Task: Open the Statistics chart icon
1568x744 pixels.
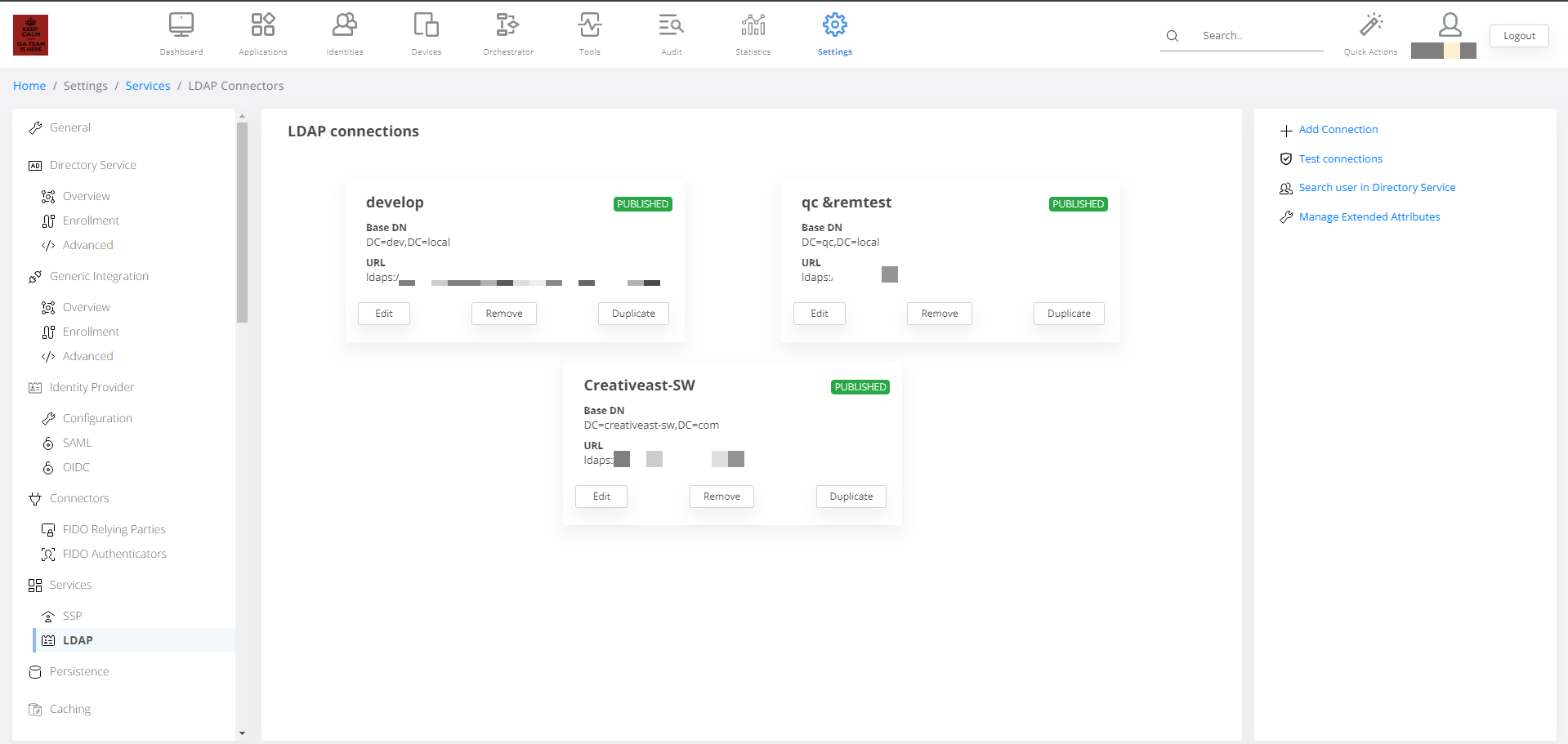Action: [x=753, y=25]
